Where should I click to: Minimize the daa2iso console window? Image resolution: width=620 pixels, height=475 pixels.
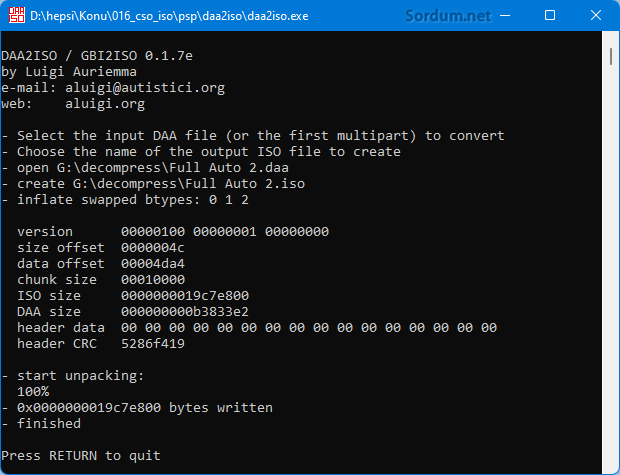click(505, 15)
